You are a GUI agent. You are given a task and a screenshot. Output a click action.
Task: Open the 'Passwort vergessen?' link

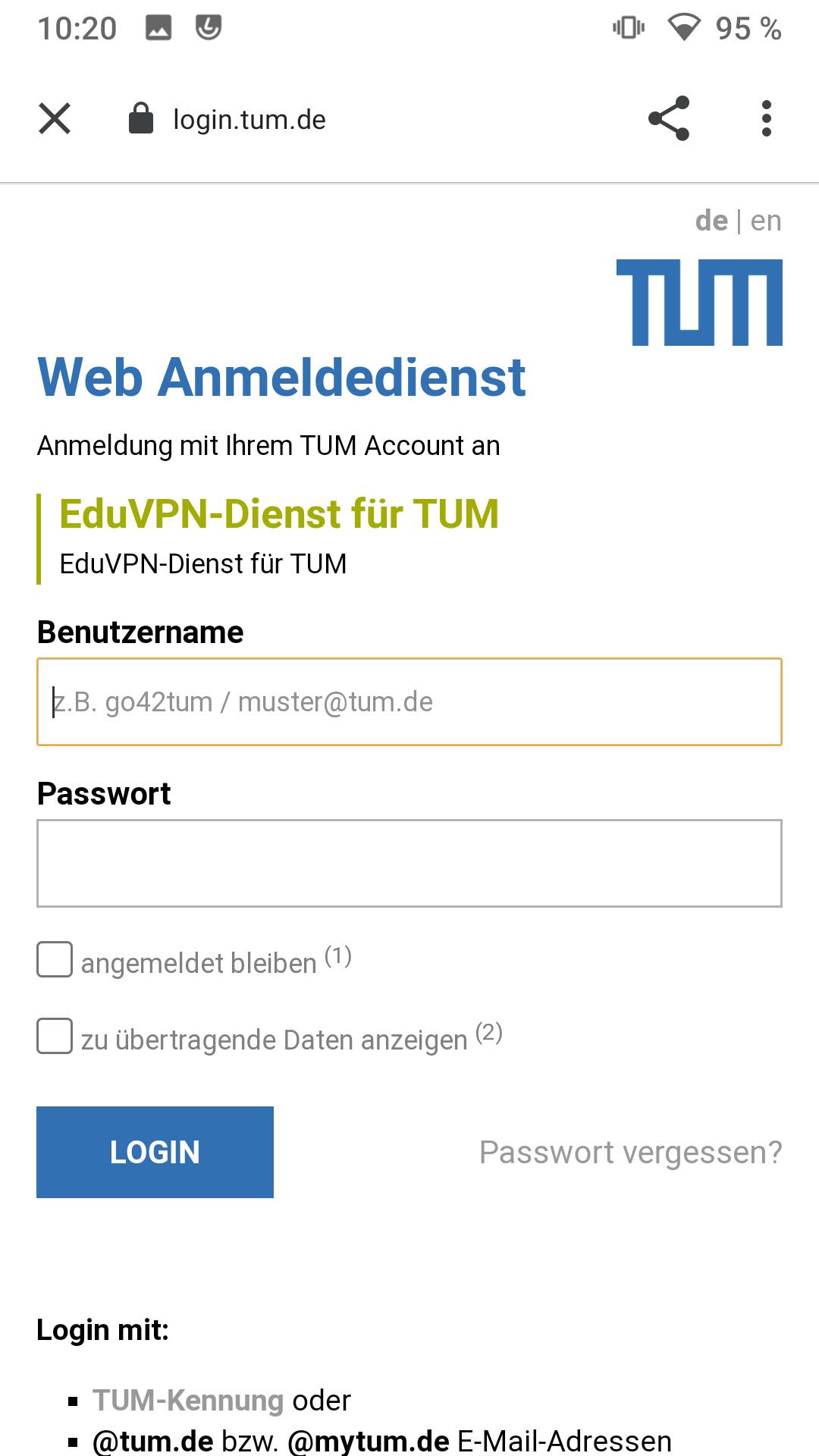coord(630,1153)
